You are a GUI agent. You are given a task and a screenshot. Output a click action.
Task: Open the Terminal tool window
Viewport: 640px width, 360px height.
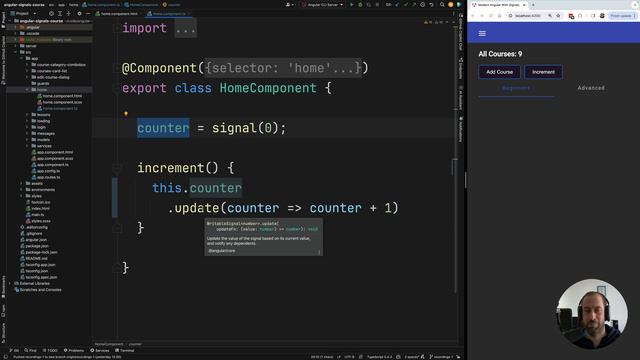click(125, 350)
